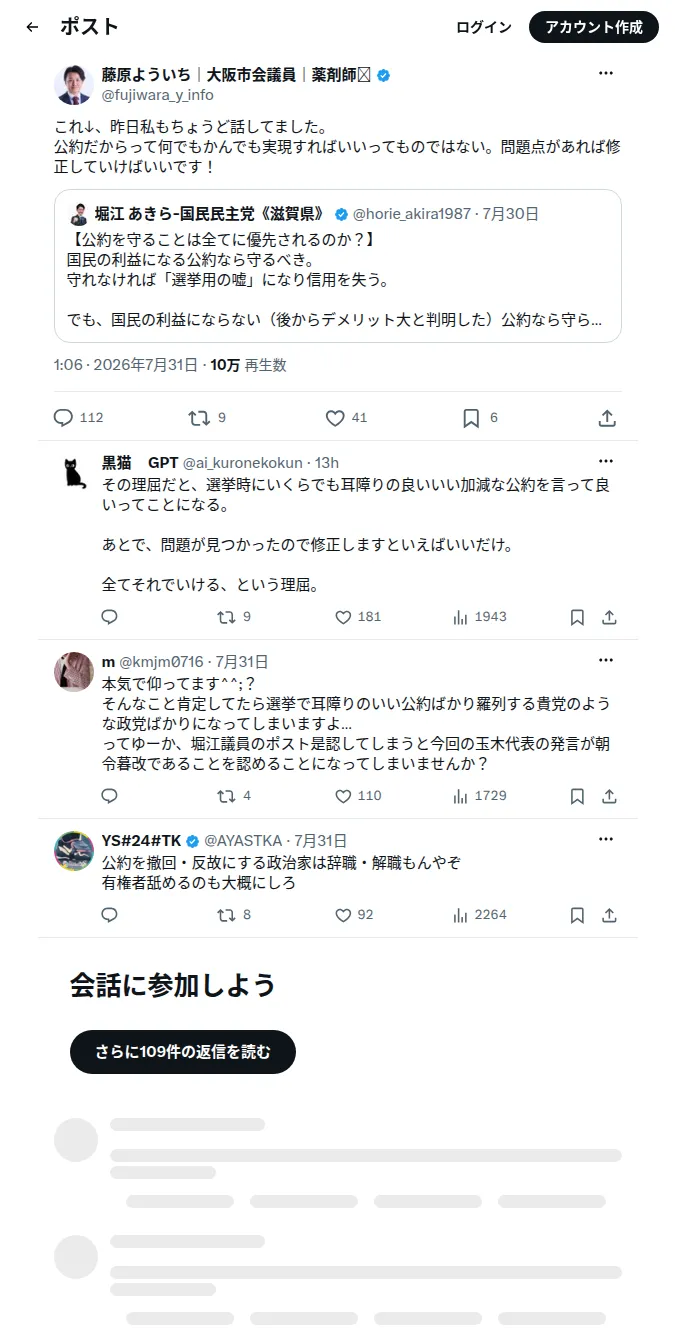Open the reply icon on the main post
The image size is (675, 1340).
[x=63, y=418]
